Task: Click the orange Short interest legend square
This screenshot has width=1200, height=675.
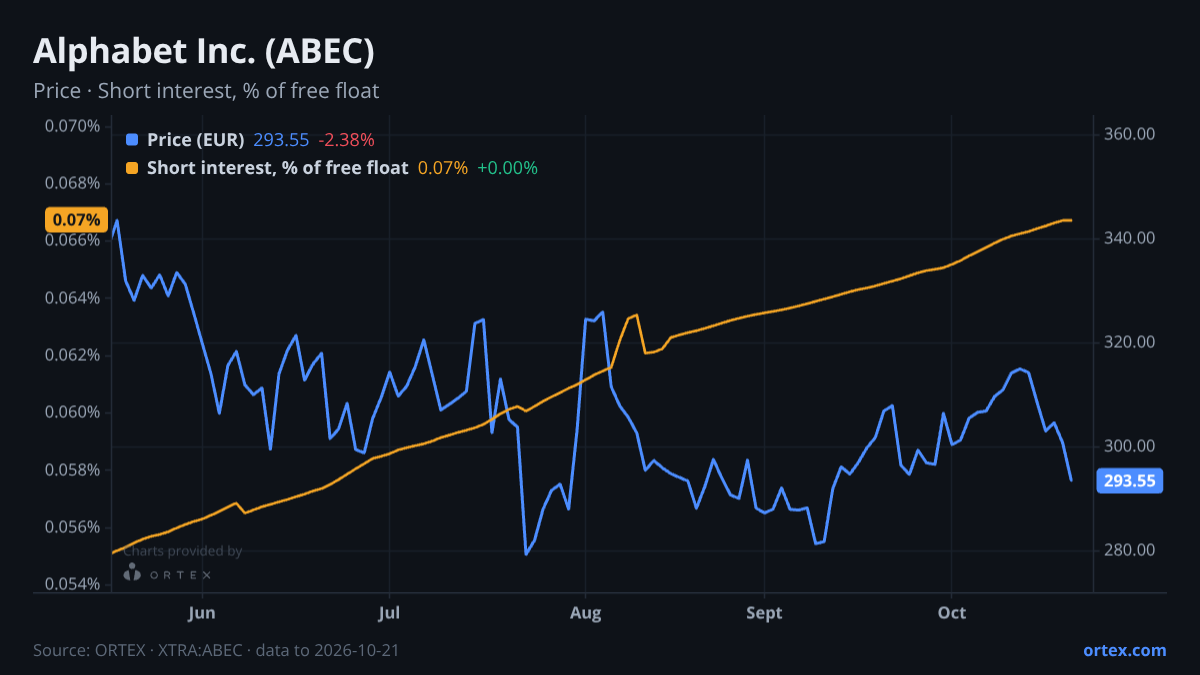Action: [133, 168]
